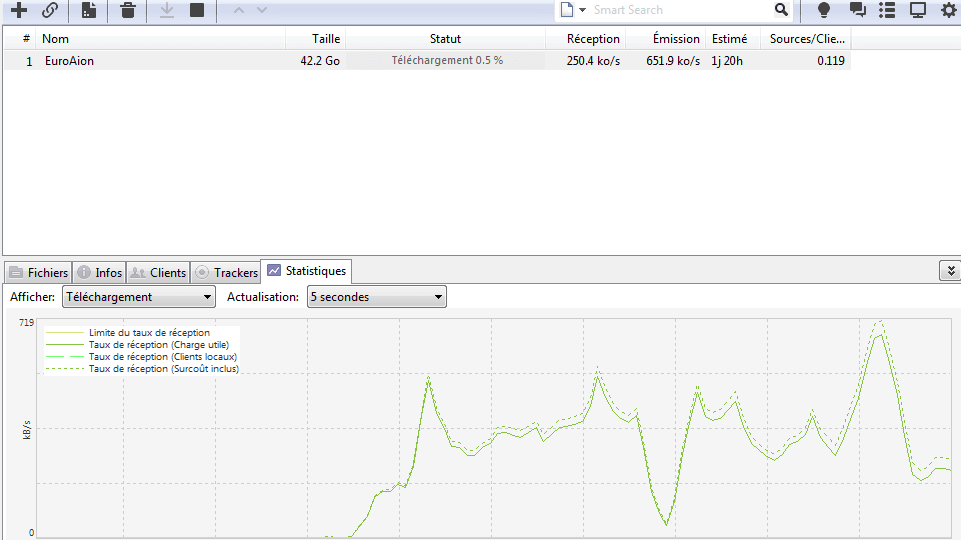Screen dimensions: 961x540
Task: Collapse the details panel with double-chevron button
Action: click(x=949, y=271)
